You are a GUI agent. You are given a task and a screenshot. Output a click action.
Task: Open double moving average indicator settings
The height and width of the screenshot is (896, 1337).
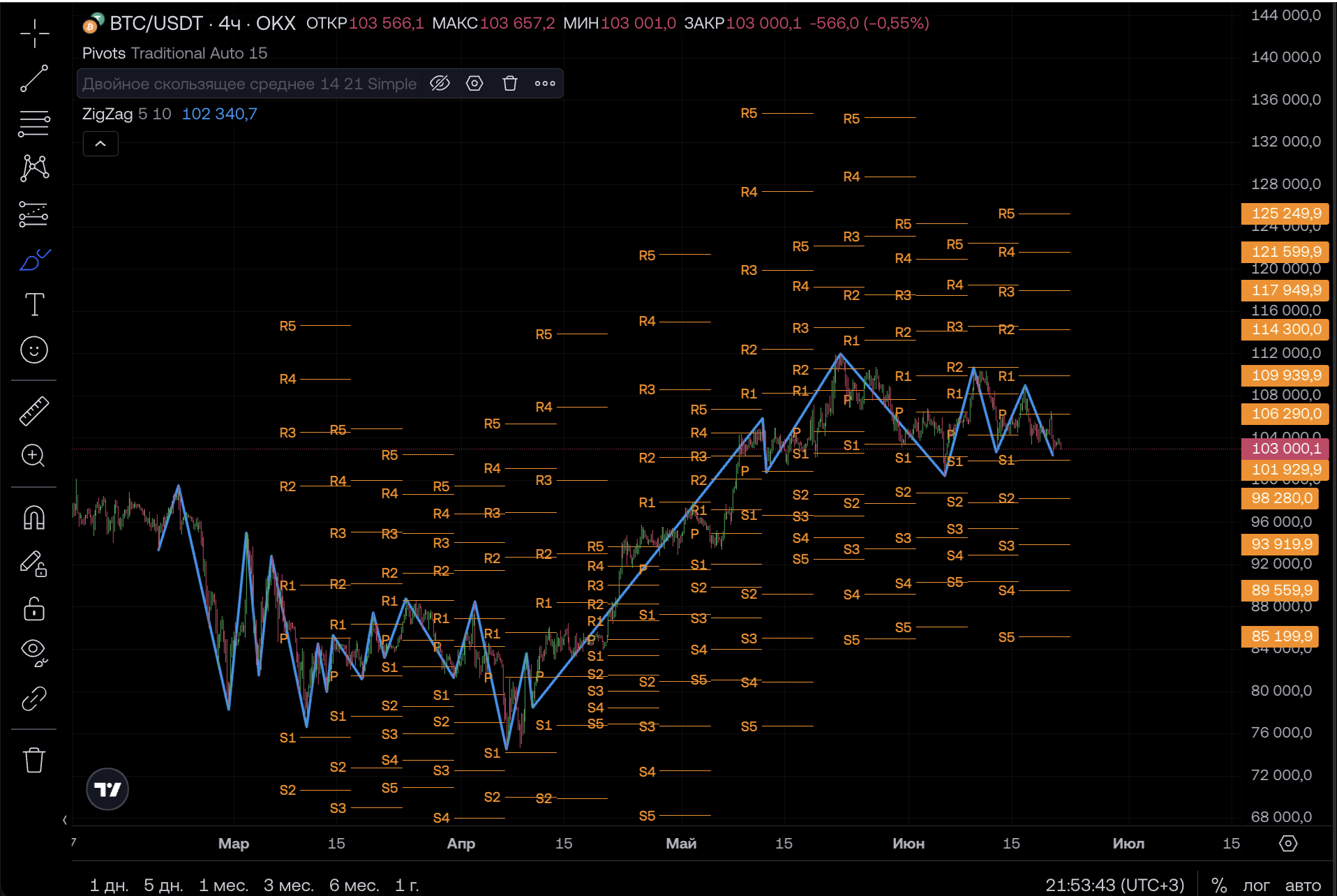point(475,84)
